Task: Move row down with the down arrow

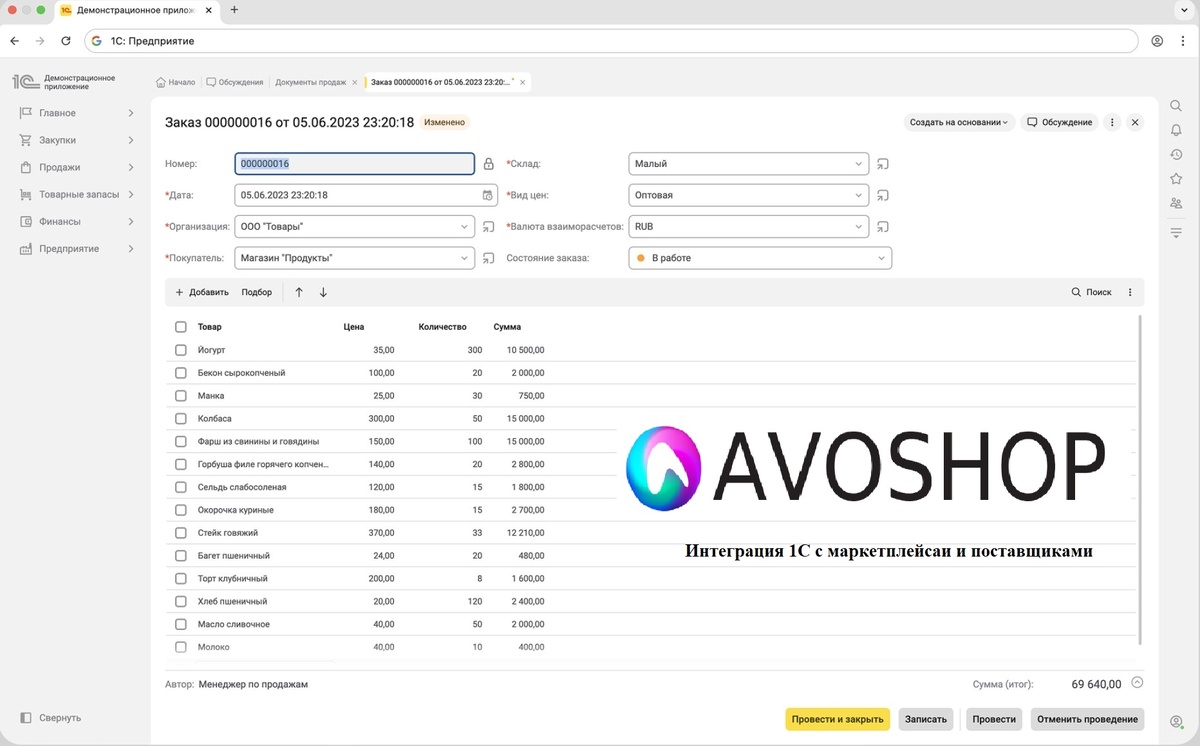Action: click(x=323, y=293)
